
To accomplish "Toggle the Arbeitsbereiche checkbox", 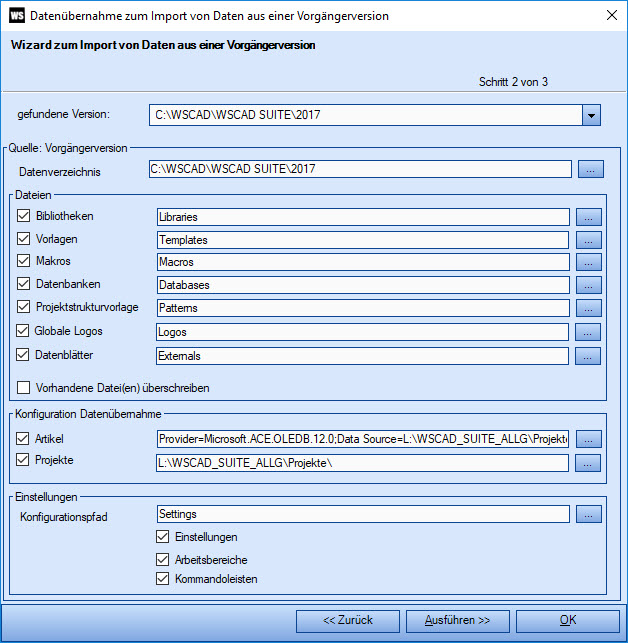I will click(x=162, y=559).
